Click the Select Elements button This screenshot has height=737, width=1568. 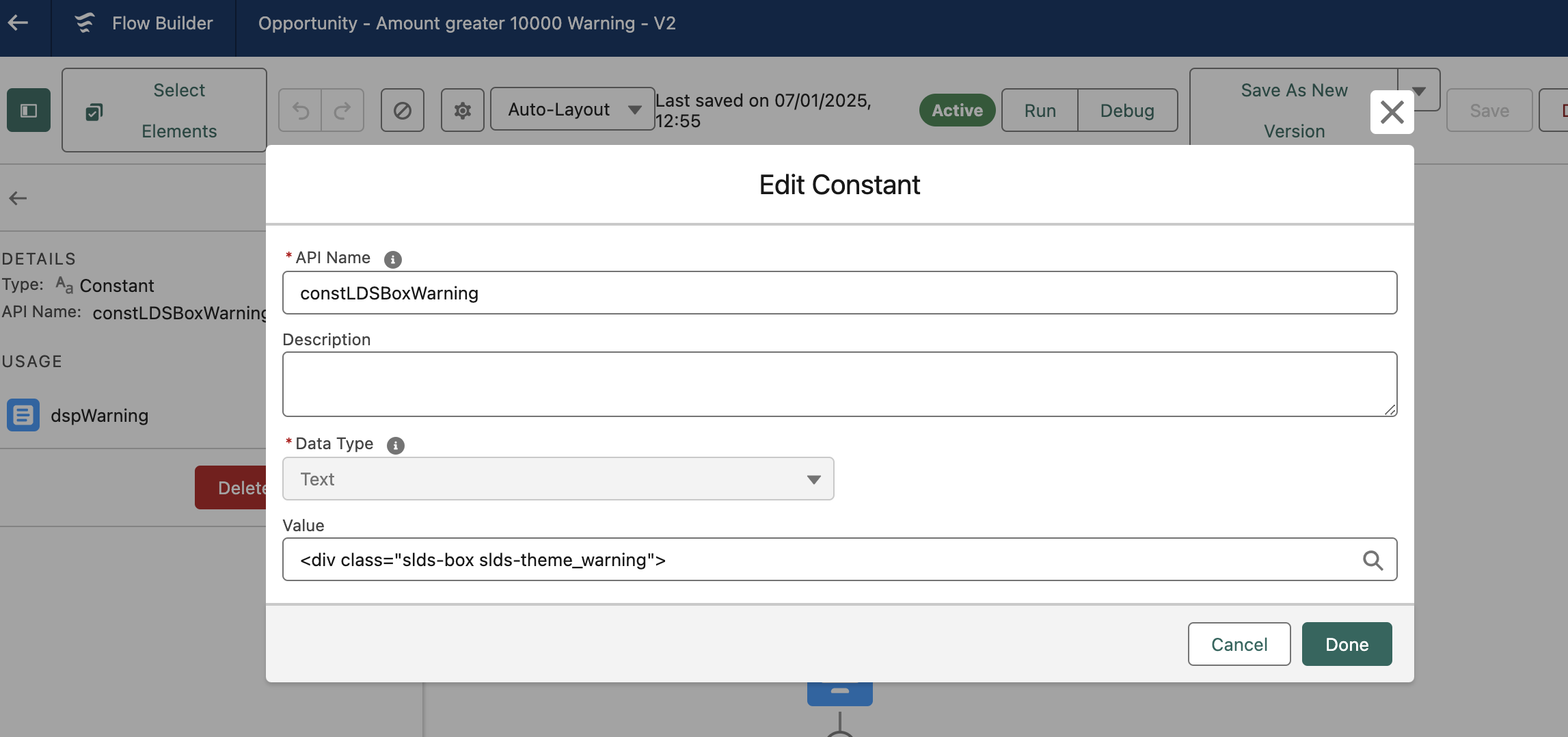164,110
